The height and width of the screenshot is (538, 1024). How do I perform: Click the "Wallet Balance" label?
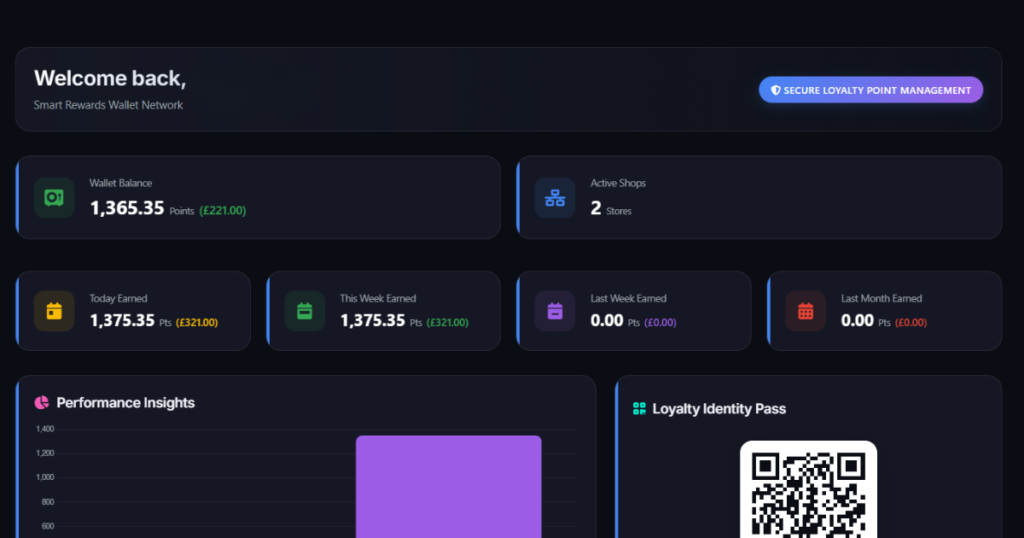[x=121, y=183]
